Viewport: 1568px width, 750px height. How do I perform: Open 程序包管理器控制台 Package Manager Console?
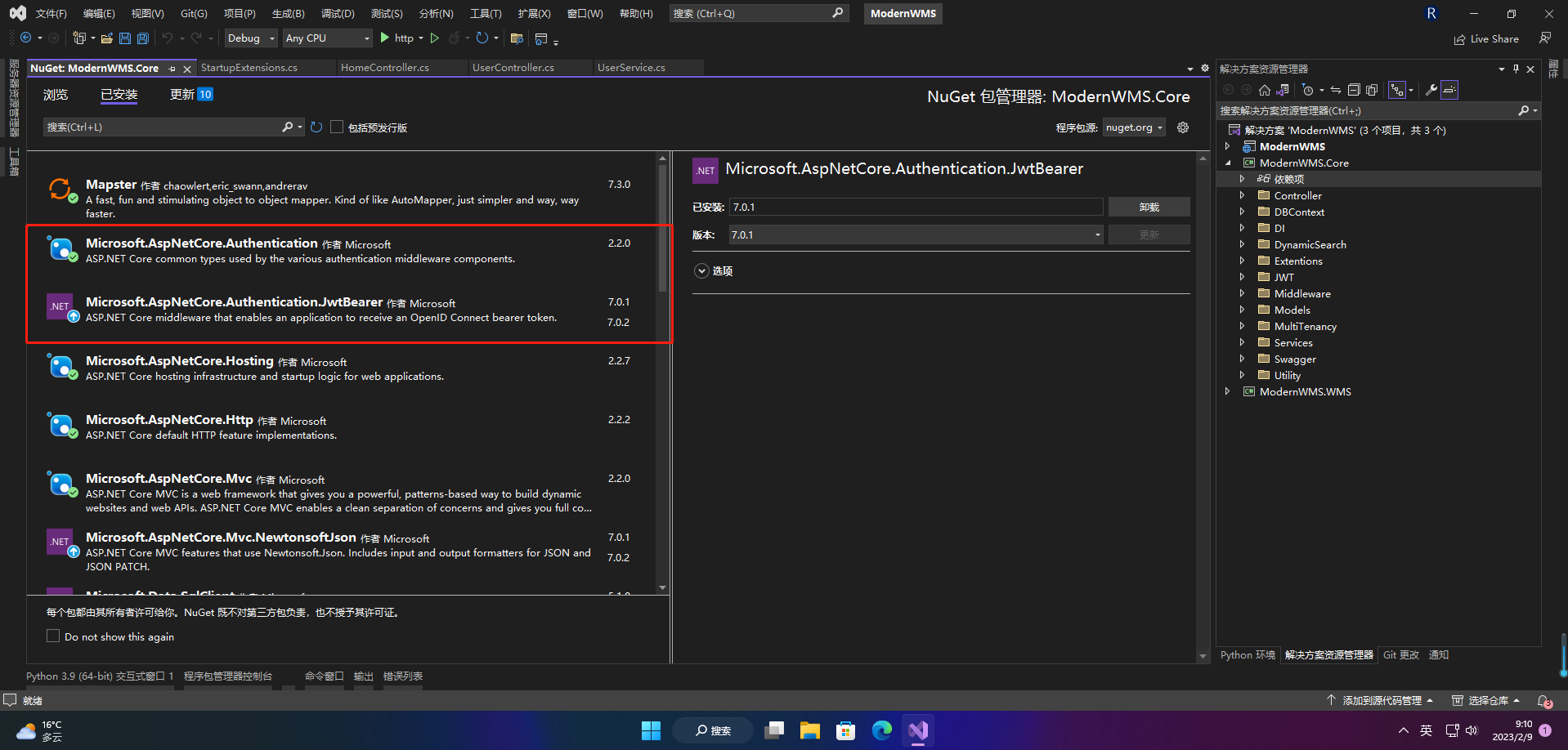(228, 676)
